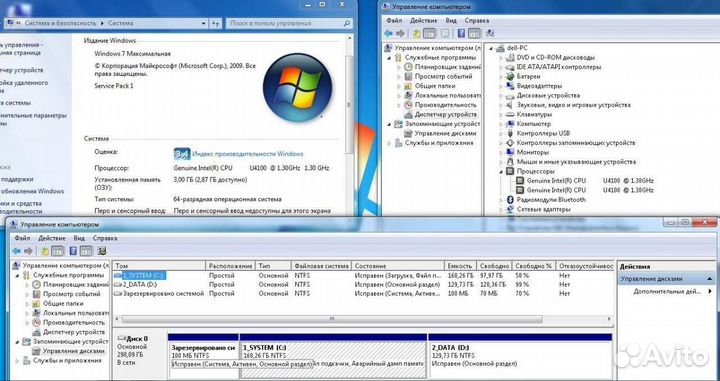Open Индекс производительности Windows link
Viewport: 720px width, 381px height.
pos(248,154)
